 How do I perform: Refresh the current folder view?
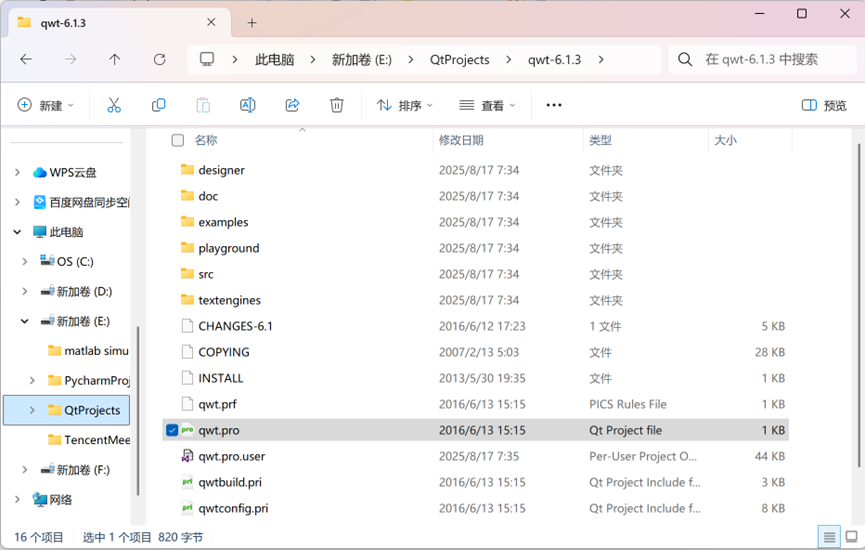click(159, 59)
